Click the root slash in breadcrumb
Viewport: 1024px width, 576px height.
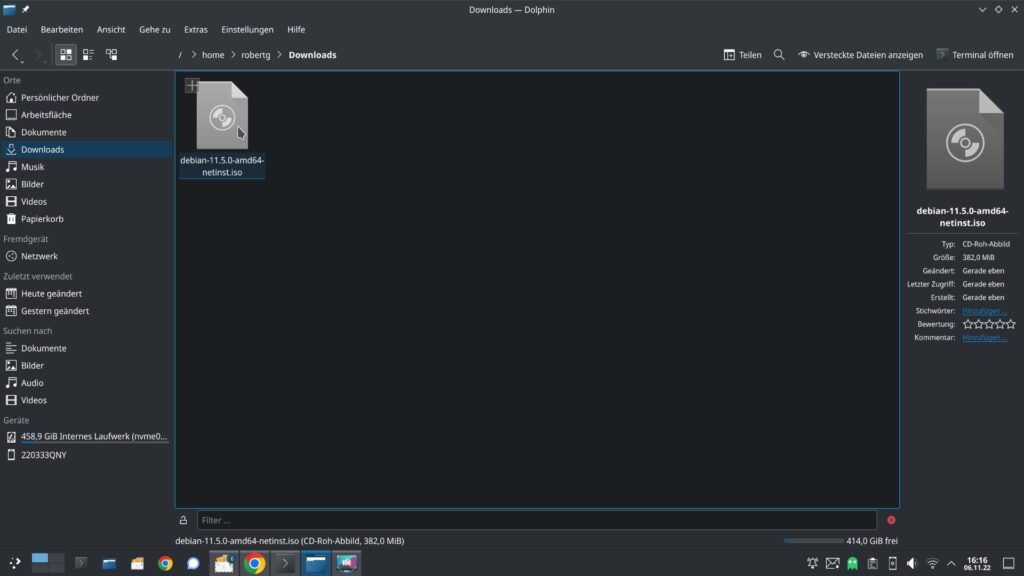pos(180,55)
